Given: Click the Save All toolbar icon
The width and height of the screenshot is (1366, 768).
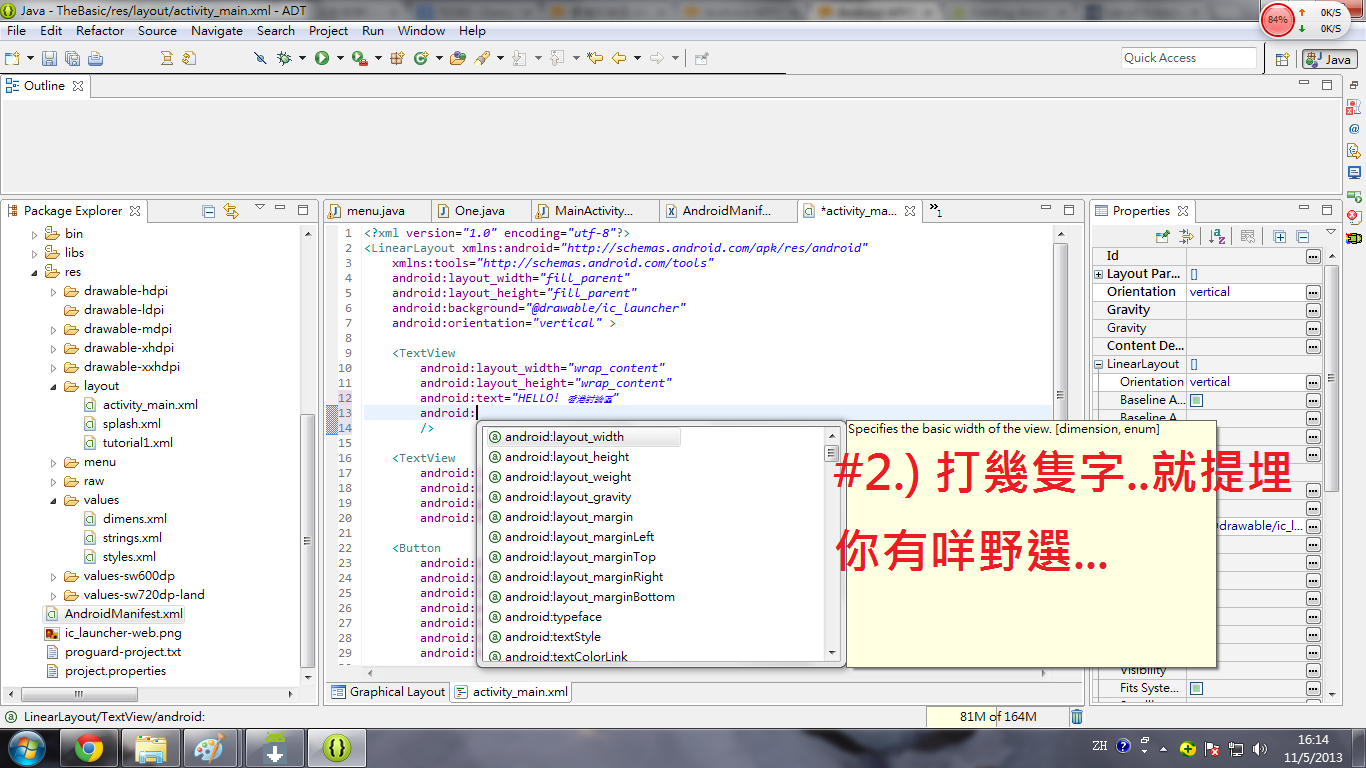Looking at the screenshot, I should pos(72,58).
